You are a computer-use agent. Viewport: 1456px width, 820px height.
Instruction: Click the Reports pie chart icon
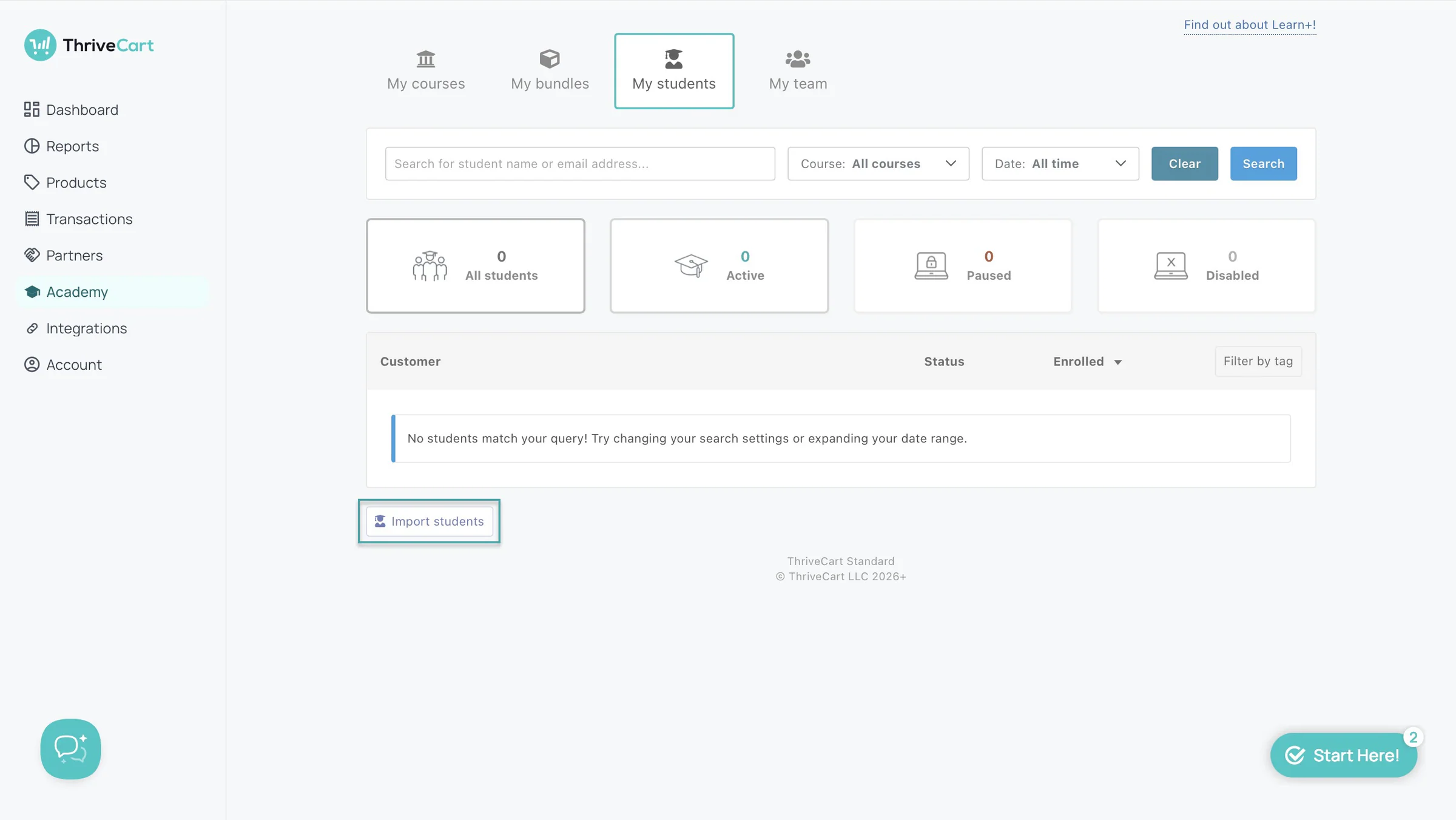32,146
